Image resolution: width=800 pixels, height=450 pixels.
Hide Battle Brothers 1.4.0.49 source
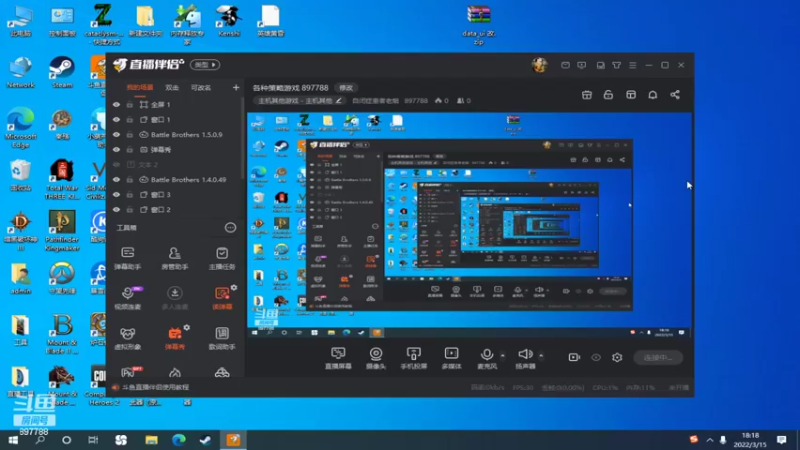(x=116, y=180)
